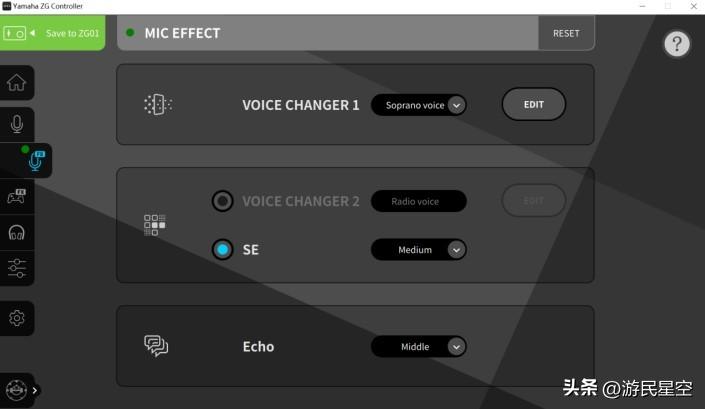Click the voice changer icon beside Voice Changer 1
The image size is (705, 409).
157,104
